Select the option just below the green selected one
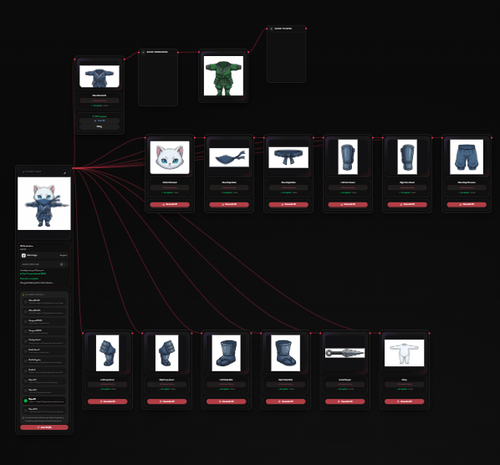 44,410
